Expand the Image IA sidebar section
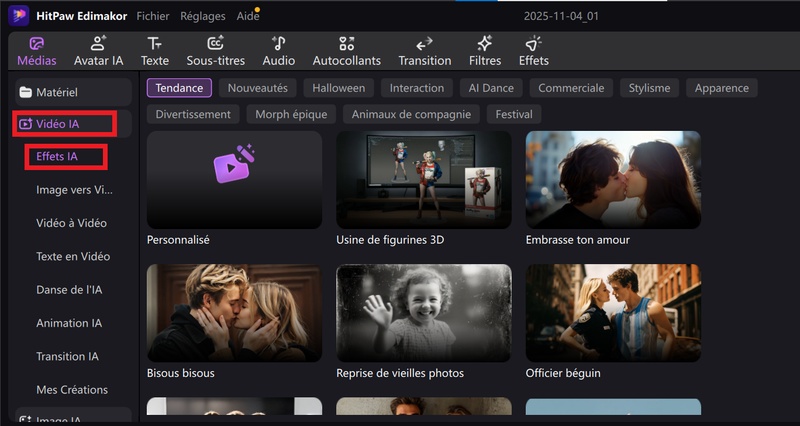The width and height of the screenshot is (800, 426). 70,420
